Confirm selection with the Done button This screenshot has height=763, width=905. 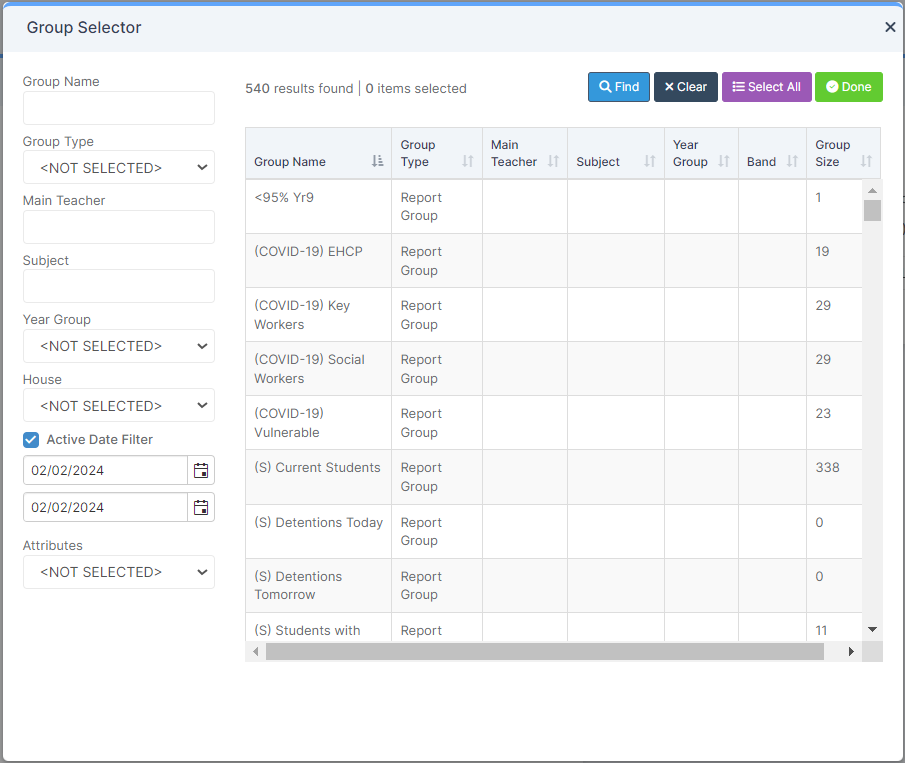click(848, 87)
